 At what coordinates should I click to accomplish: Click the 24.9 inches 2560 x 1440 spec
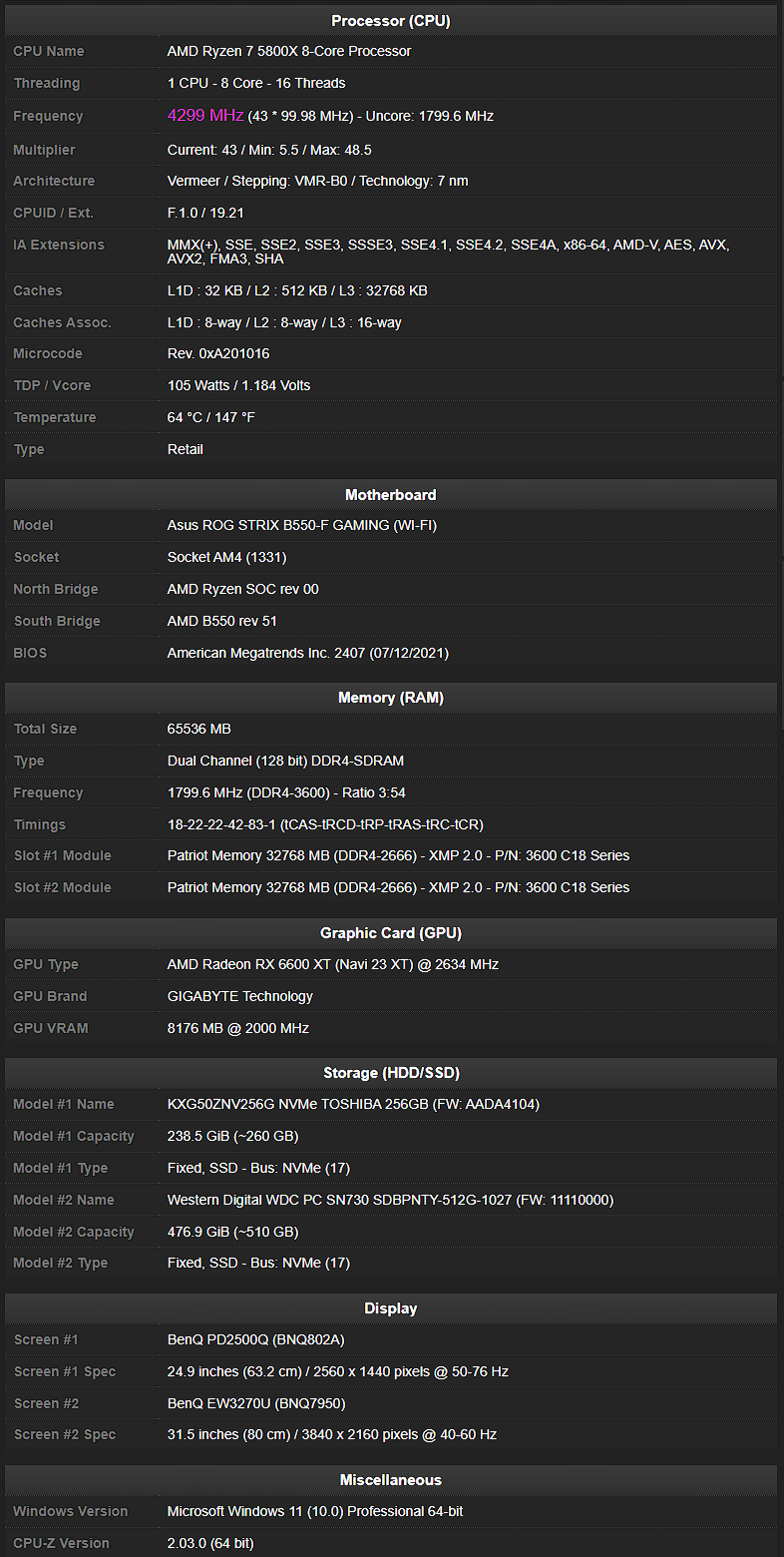338,1371
